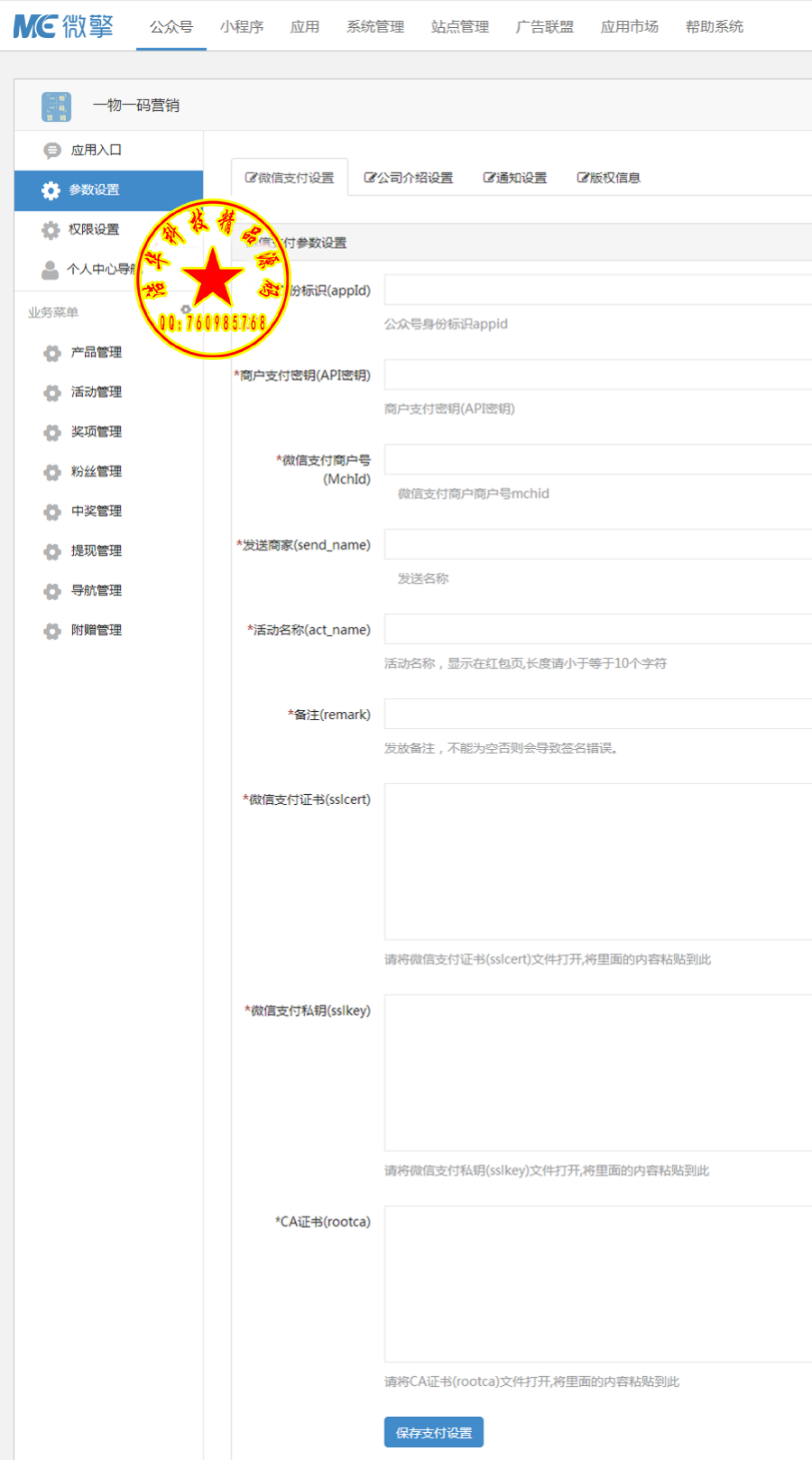This screenshot has height=1460, width=812.
Task: Click the 附赠管理 gear icon
Action: pyautogui.click(x=52, y=631)
